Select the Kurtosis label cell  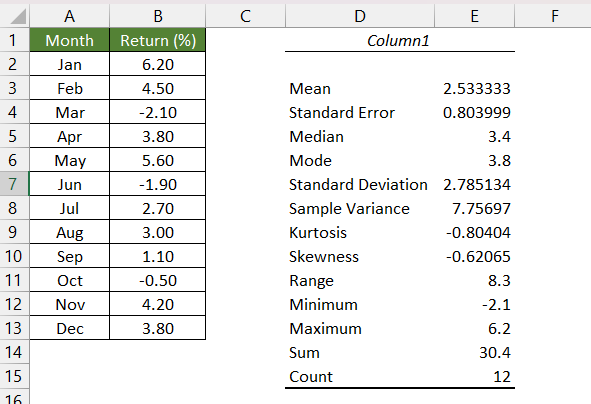click(x=360, y=232)
